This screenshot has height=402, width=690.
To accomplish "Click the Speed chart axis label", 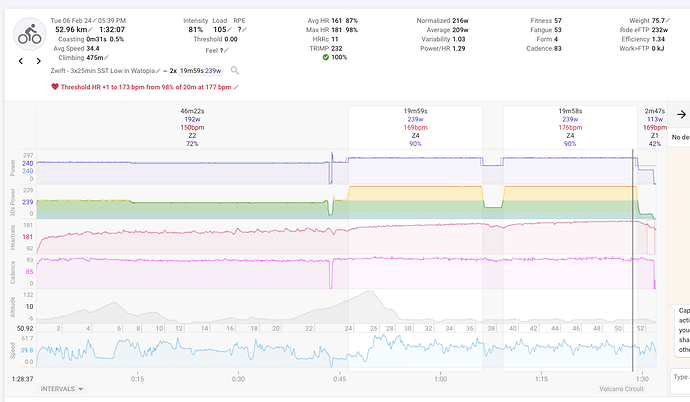I will tap(12, 351).
